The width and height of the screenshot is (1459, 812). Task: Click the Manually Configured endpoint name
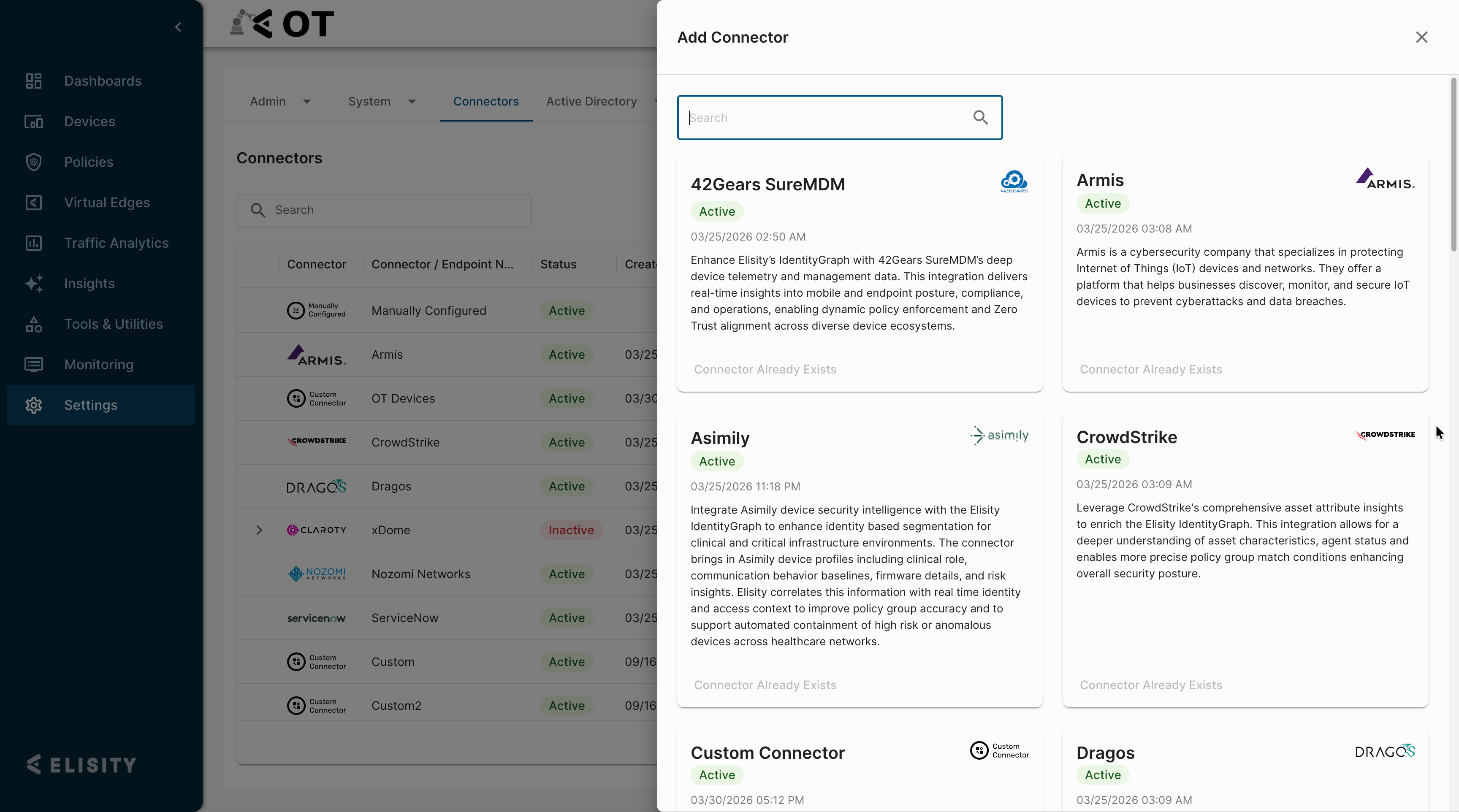[428, 311]
